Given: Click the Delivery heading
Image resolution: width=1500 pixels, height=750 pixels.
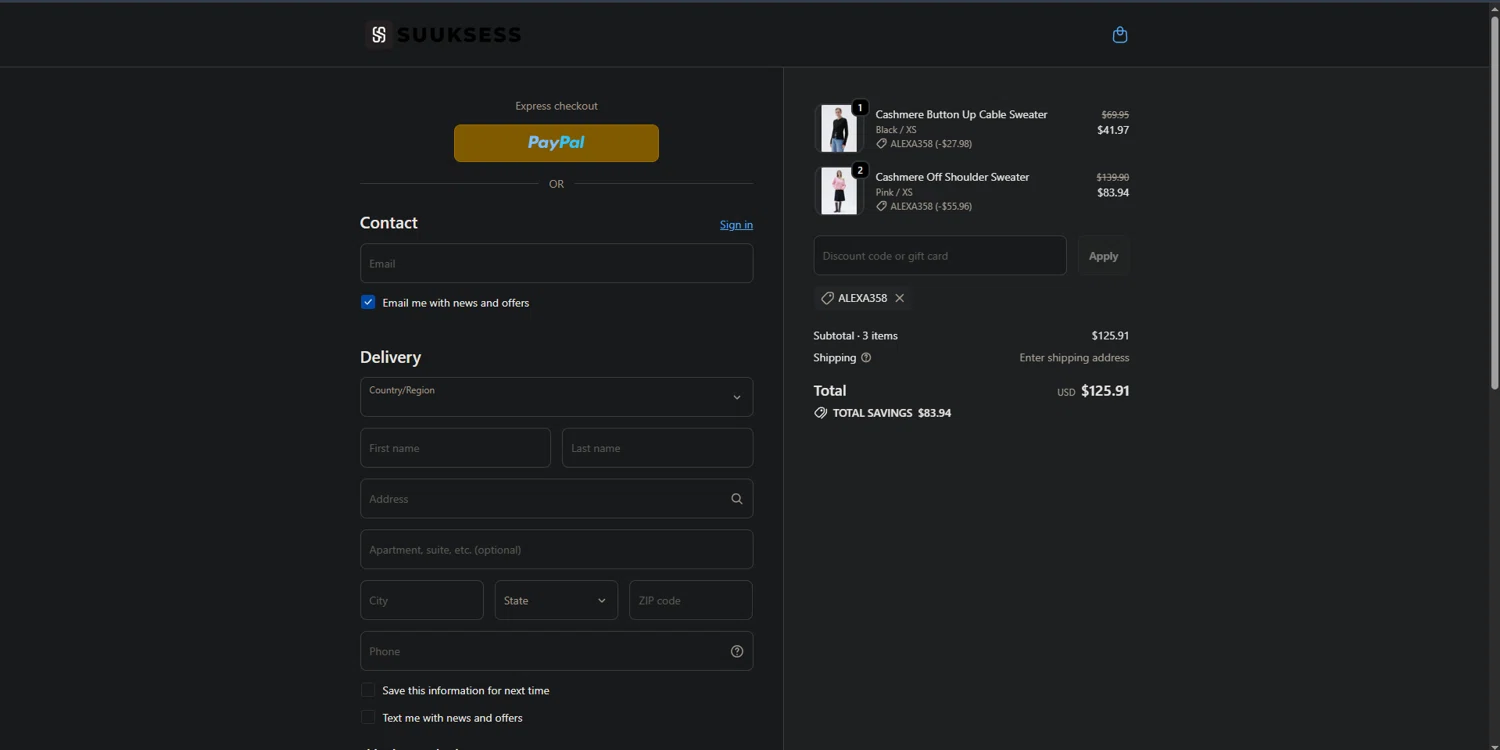Looking at the screenshot, I should coord(390,357).
